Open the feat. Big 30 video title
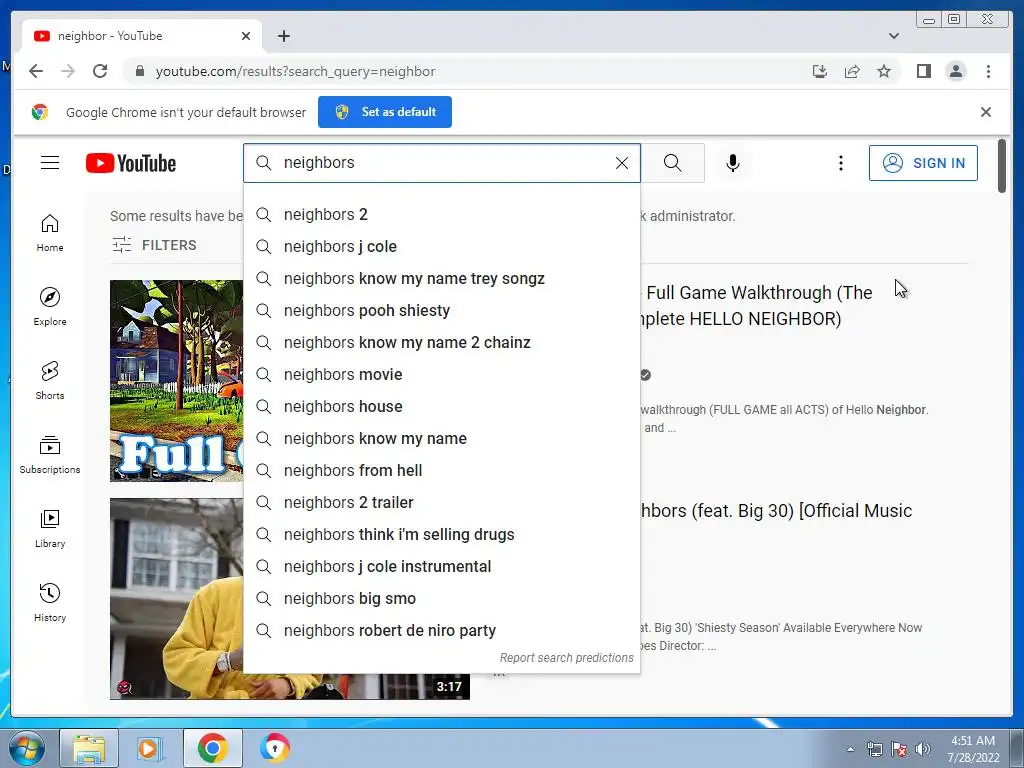The width and height of the screenshot is (1024, 768). tap(776, 511)
